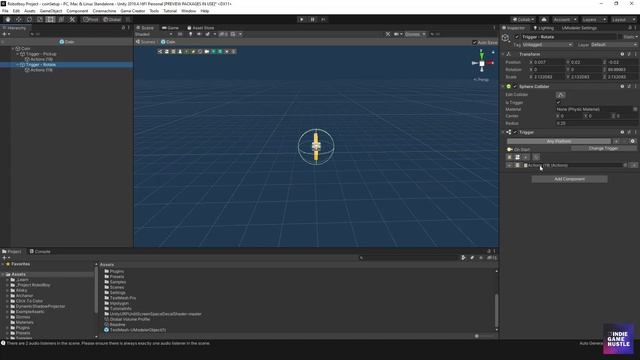Image resolution: width=640 pixels, height=360 pixels.
Task: Open the Shaded draw mode dropdown
Action: tap(154, 34)
